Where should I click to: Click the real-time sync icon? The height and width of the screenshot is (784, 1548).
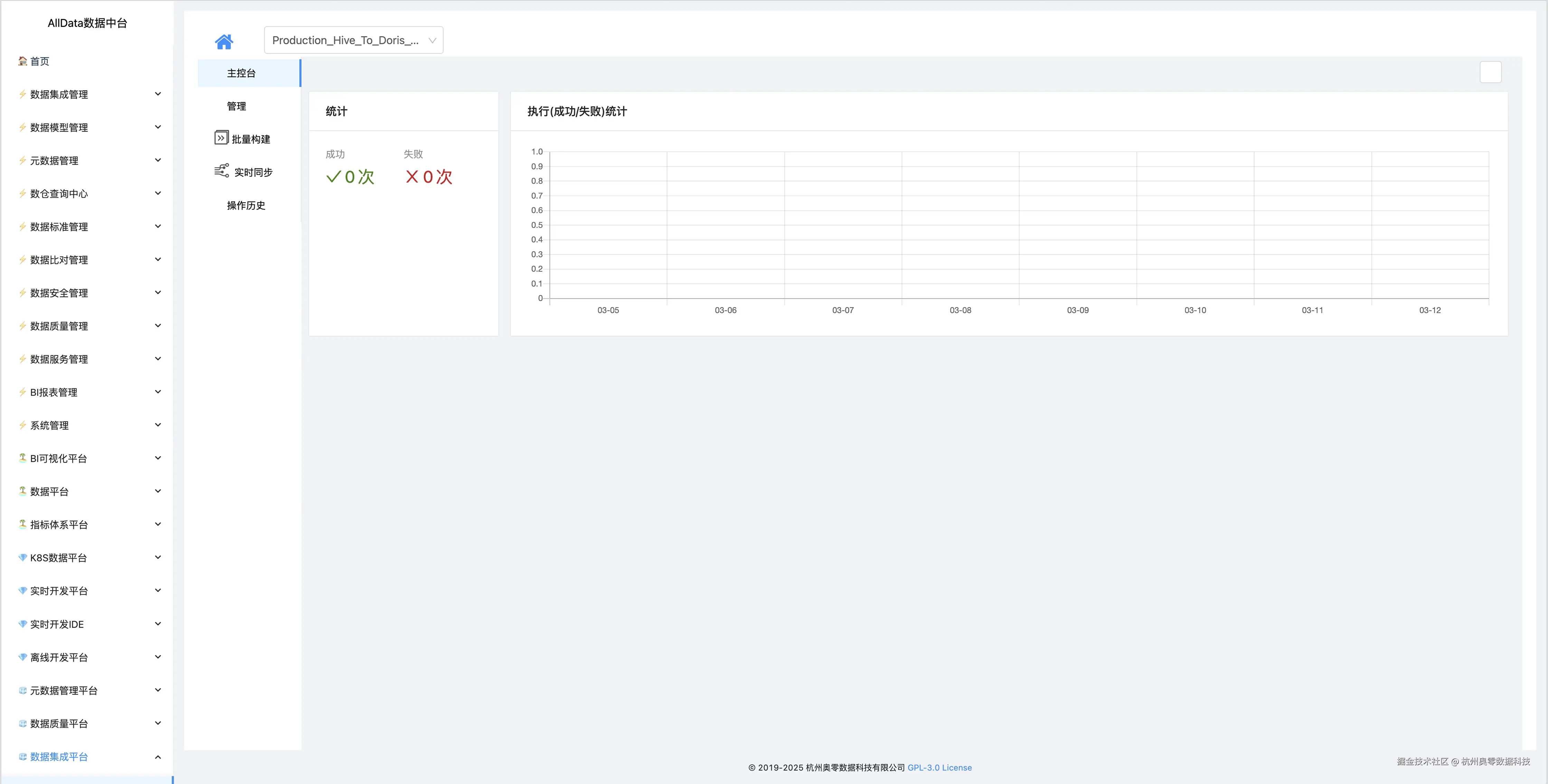tap(222, 171)
